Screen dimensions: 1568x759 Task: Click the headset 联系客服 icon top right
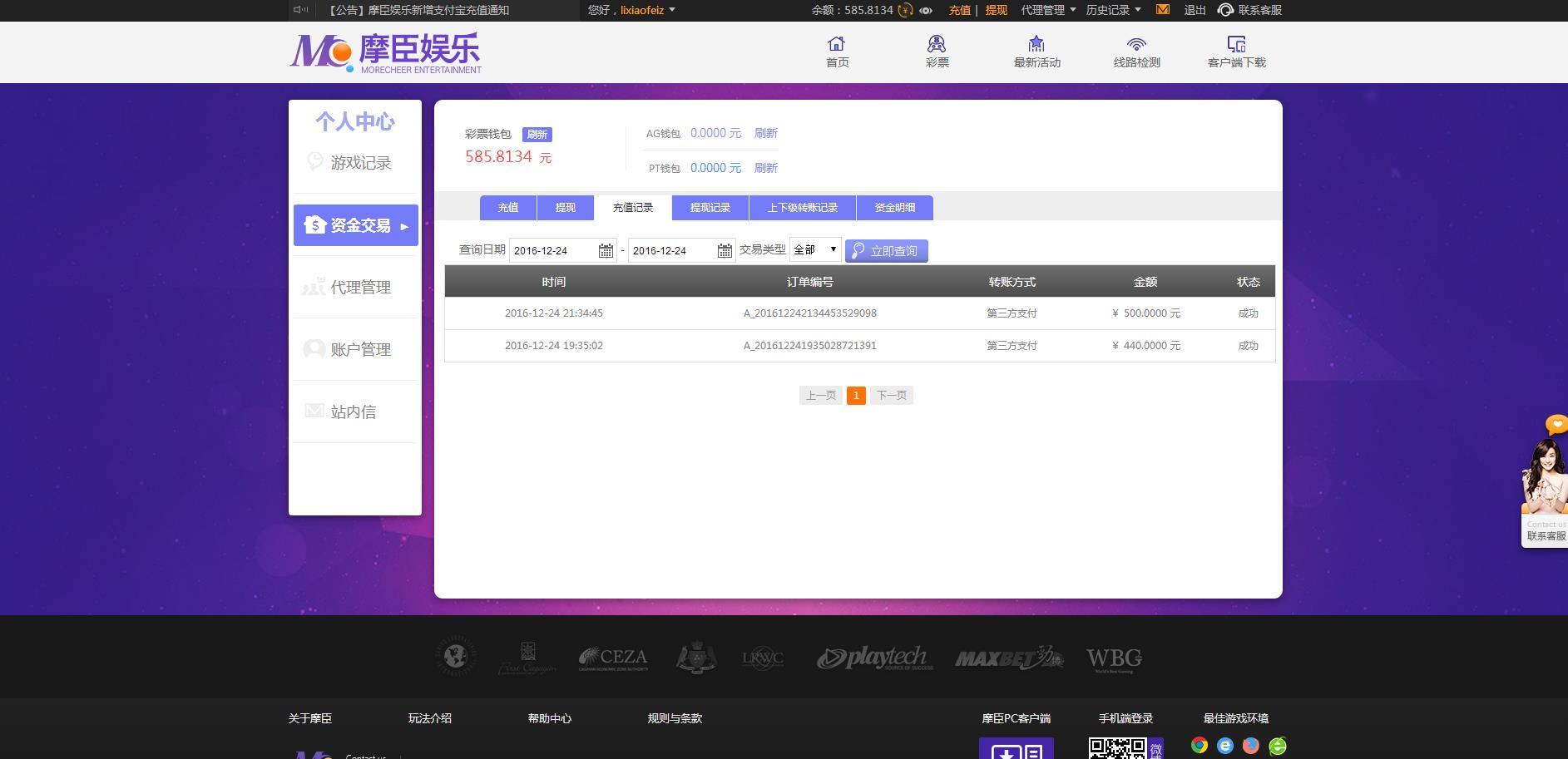(x=1224, y=10)
